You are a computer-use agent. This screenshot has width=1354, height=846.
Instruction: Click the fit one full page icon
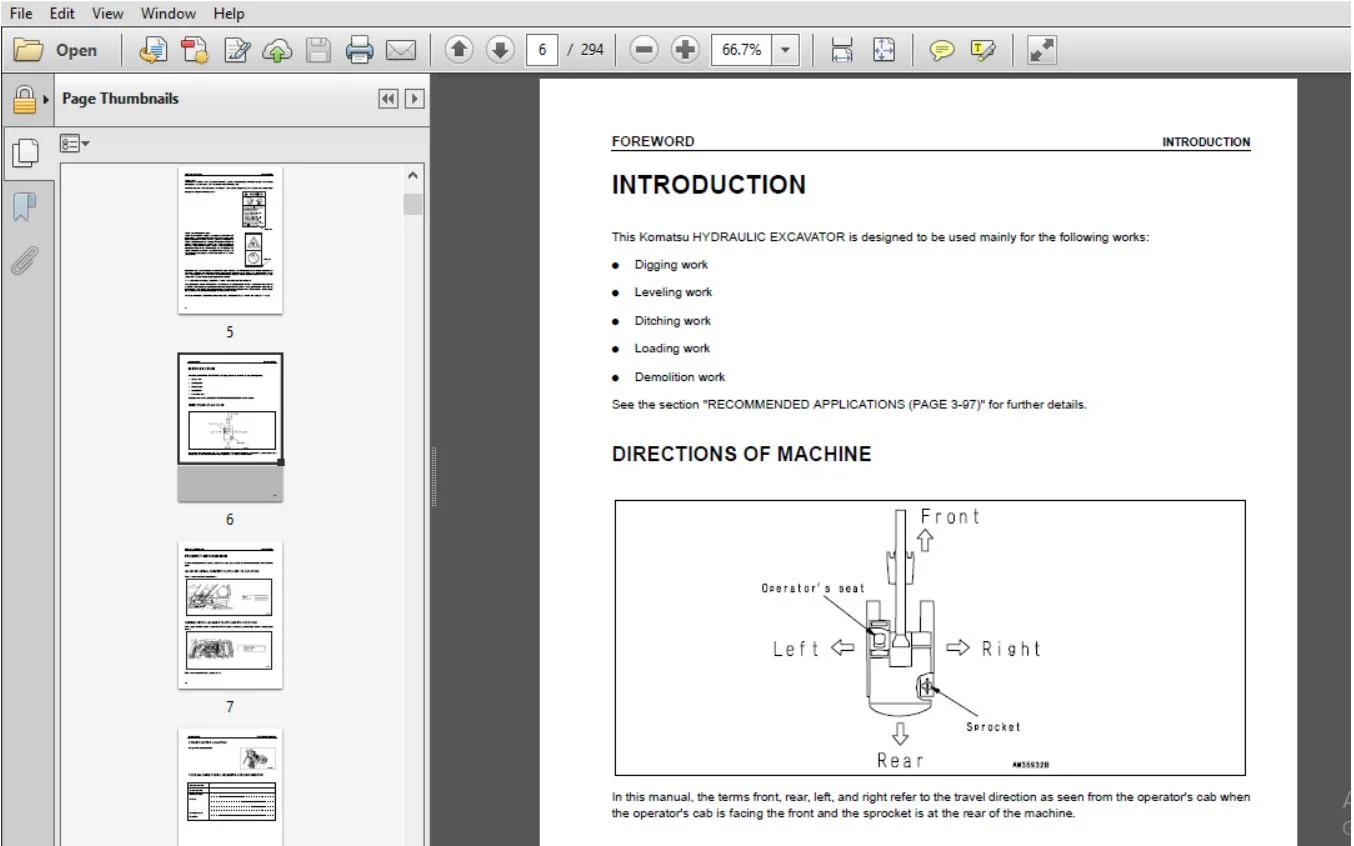coord(884,49)
